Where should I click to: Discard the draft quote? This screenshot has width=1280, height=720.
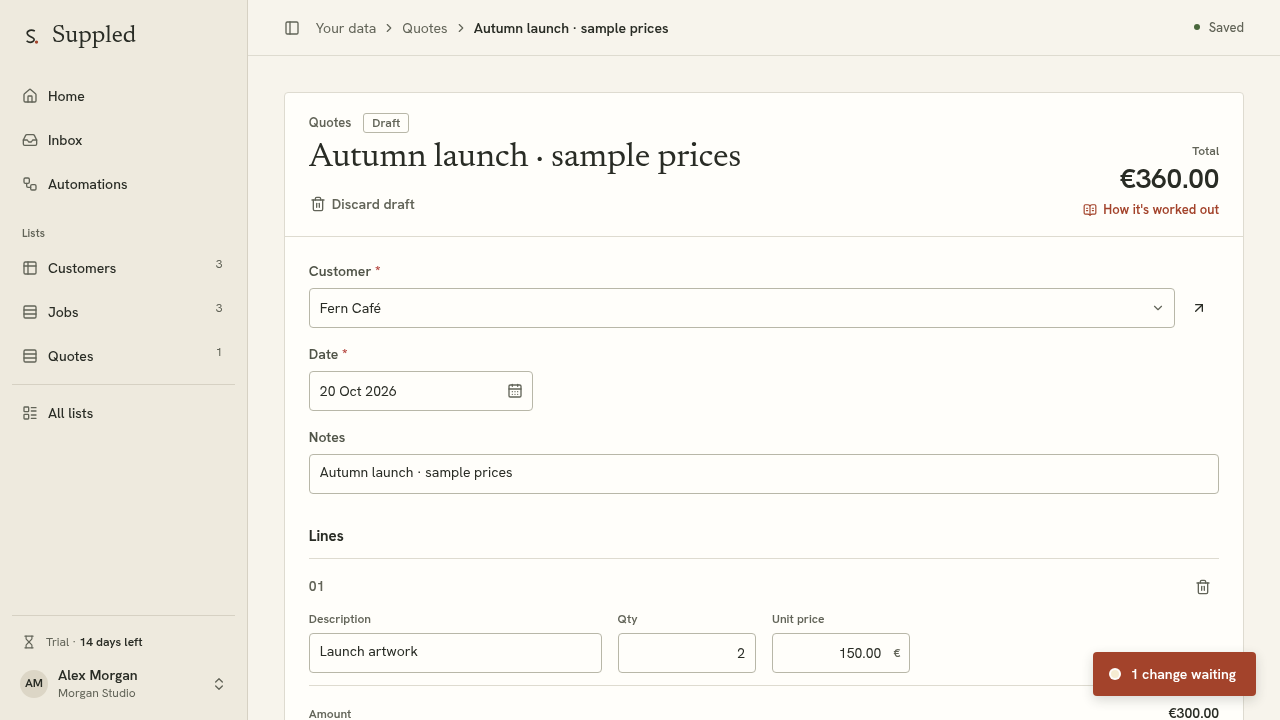(x=362, y=204)
